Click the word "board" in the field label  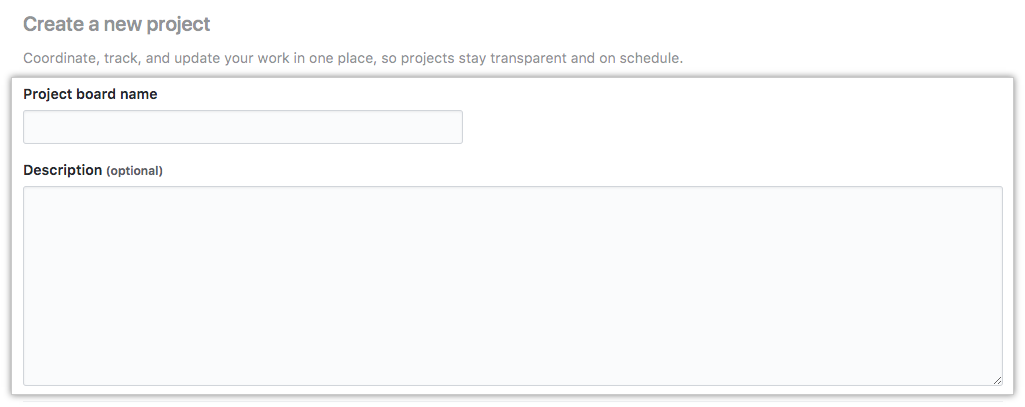[97, 94]
